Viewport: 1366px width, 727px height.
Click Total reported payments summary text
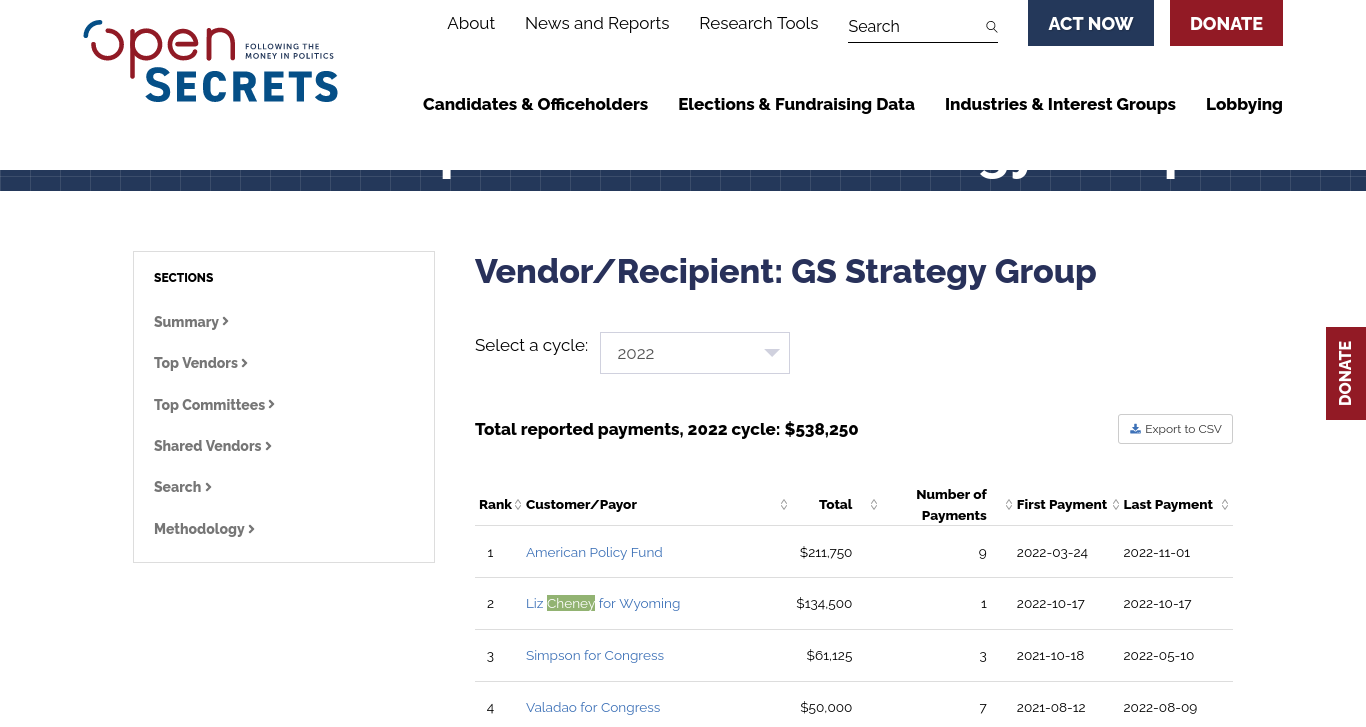[666, 430]
